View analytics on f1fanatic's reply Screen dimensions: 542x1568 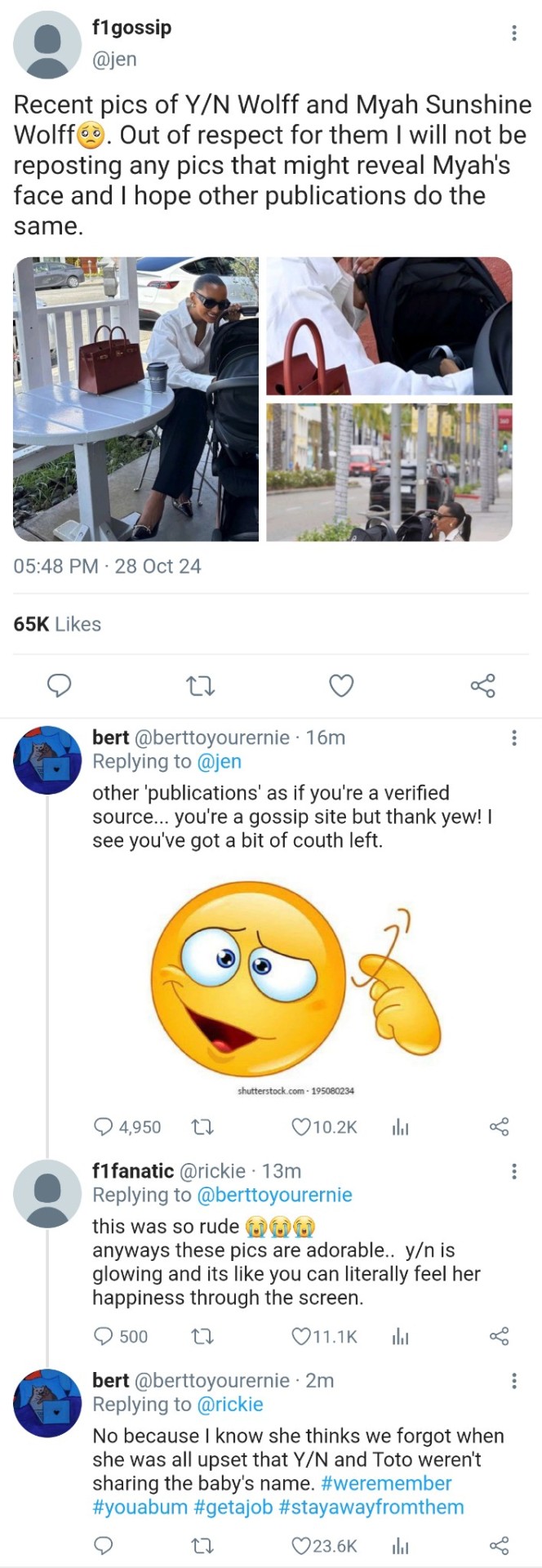[400, 1336]
